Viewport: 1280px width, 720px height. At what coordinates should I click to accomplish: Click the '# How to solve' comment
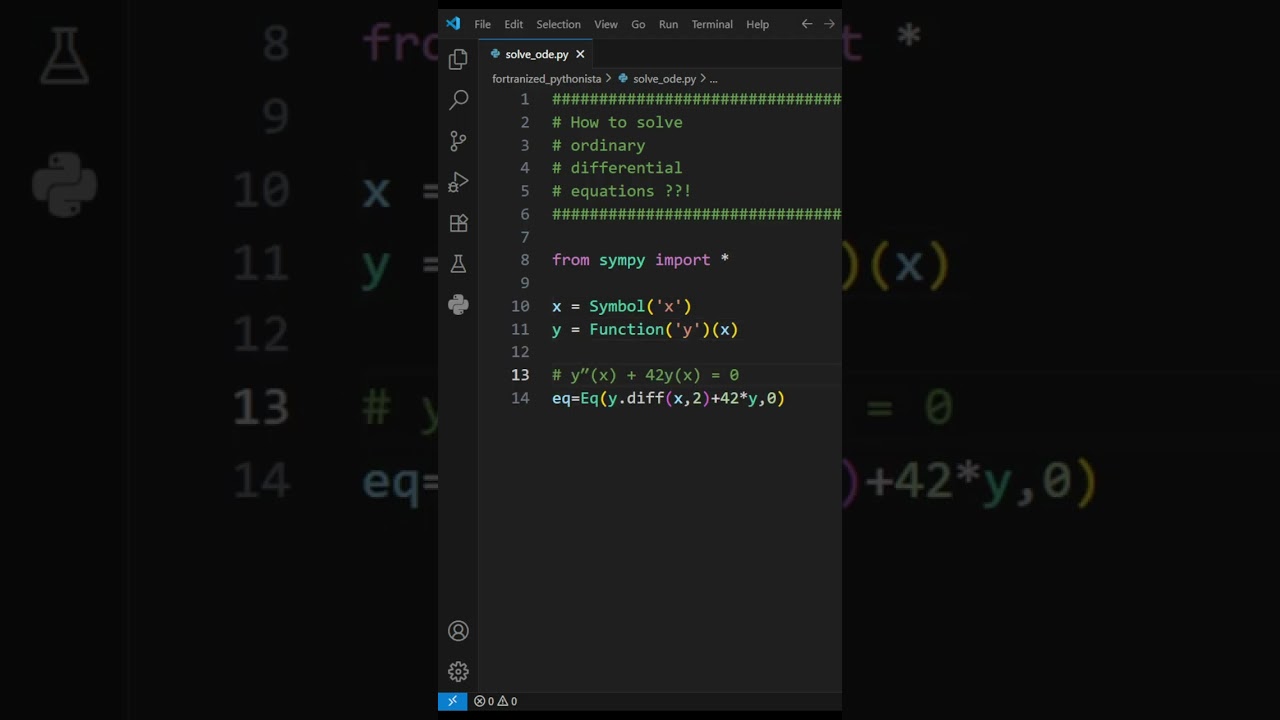tap(617, 122)
